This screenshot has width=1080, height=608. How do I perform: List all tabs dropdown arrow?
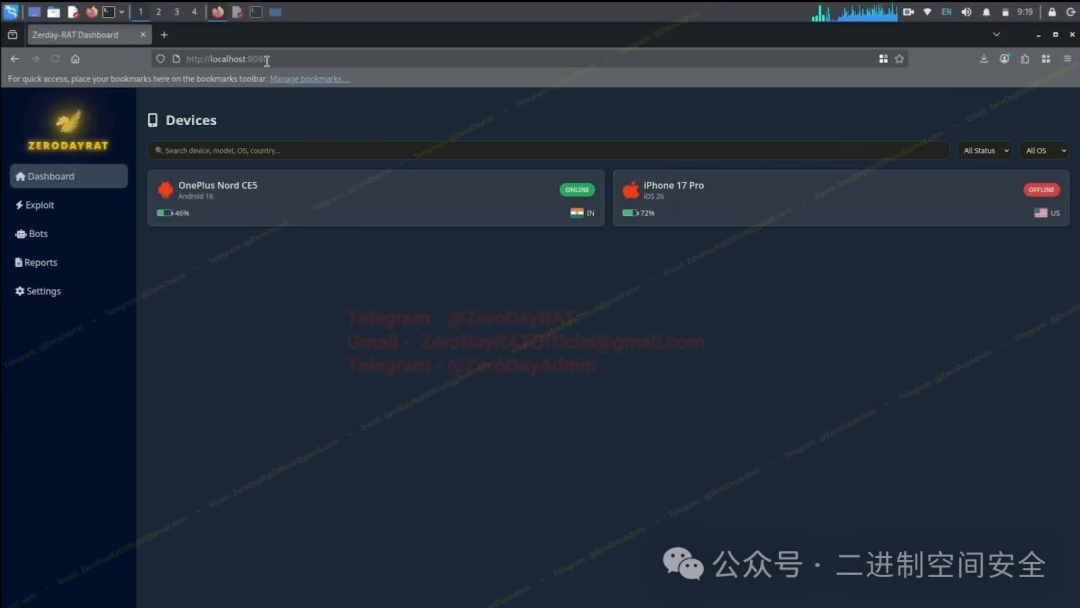[x=996, y=34]
